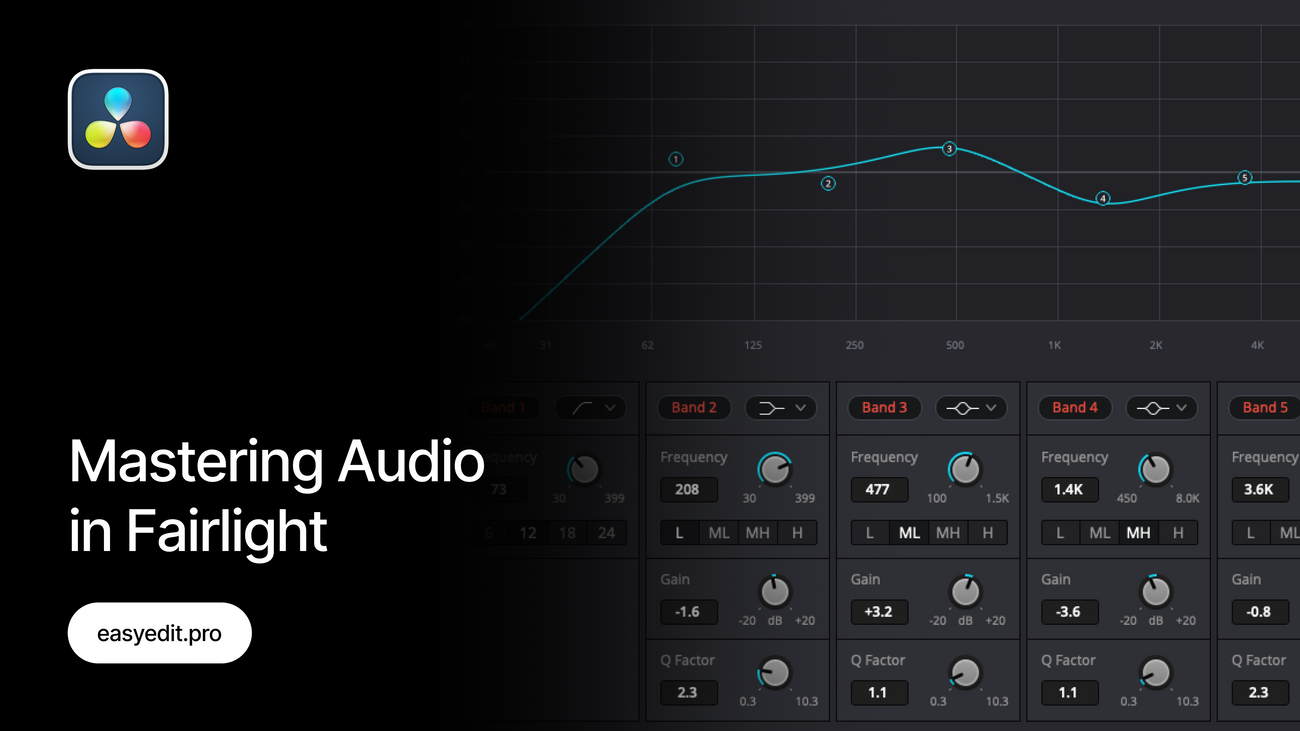This screenshot has width=1300, height=731.
Task: Click the easyedit.pro button
Action: 160,633
